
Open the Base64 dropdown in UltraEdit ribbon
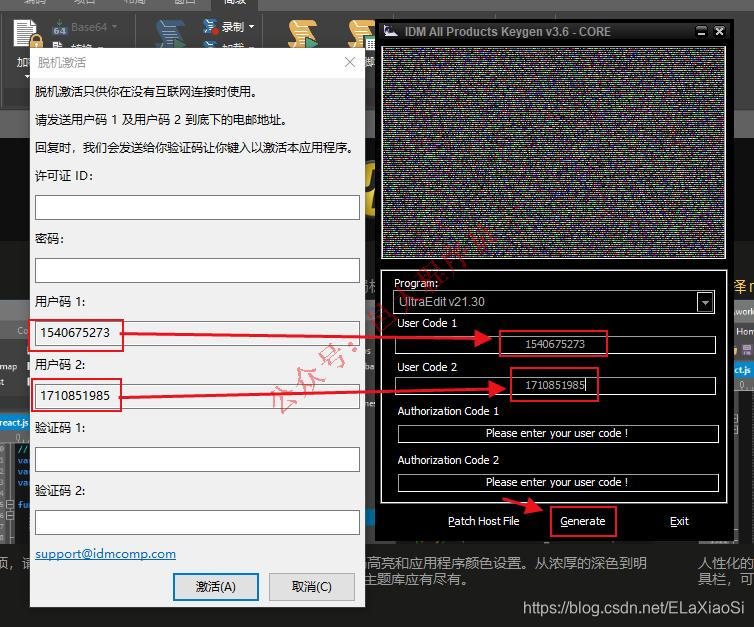tap(114, 27)
